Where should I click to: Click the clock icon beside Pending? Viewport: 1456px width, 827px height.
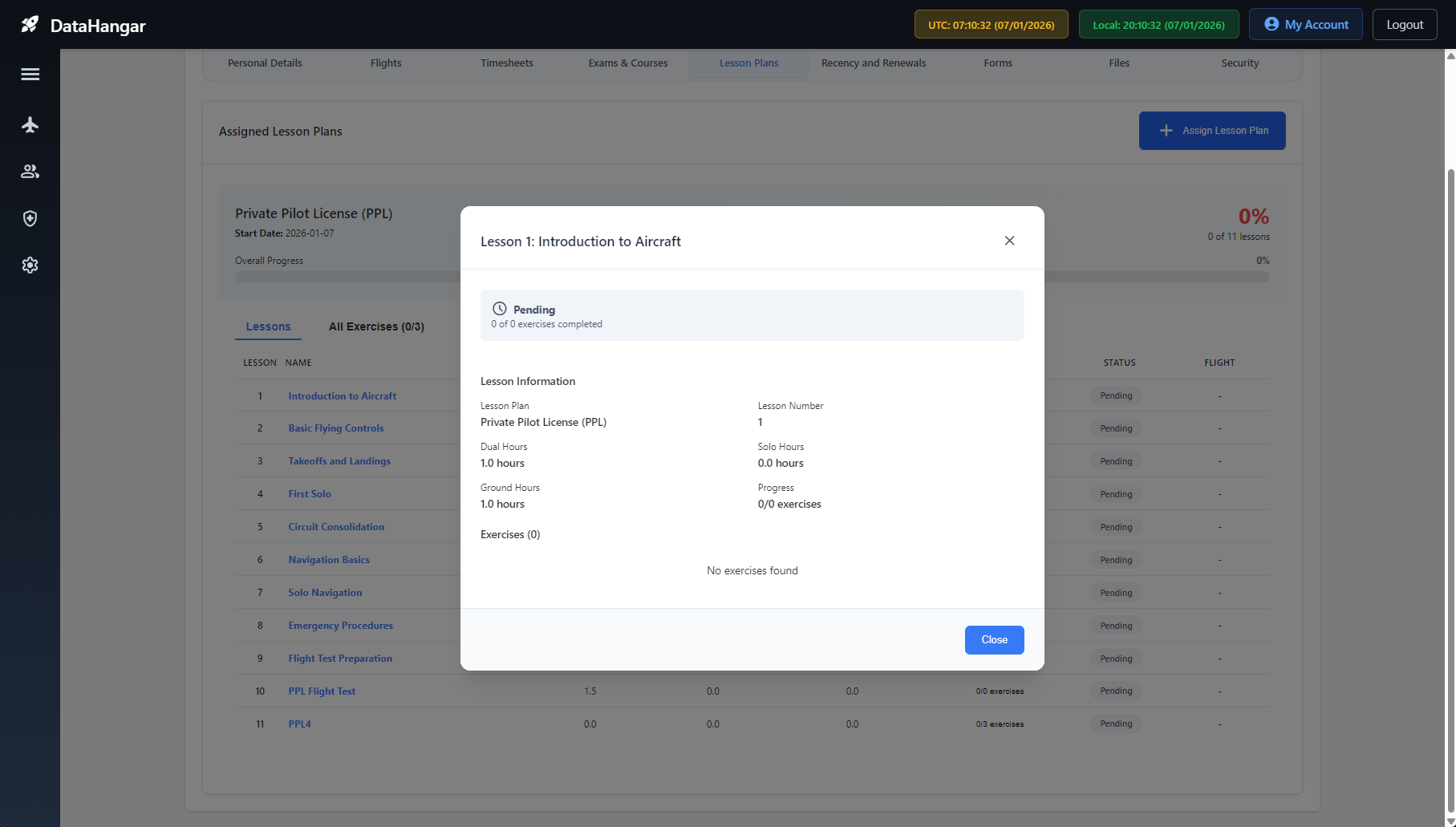tap(499, 309)
